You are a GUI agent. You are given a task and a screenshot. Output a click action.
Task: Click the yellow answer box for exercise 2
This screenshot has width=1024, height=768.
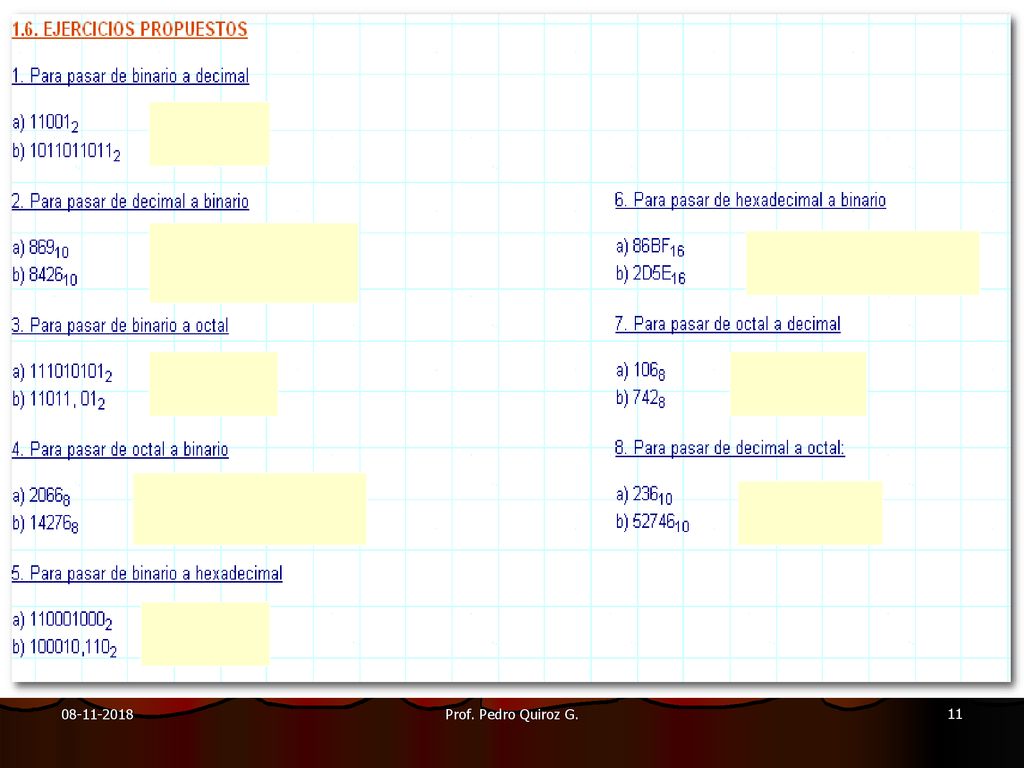coord(253,263)
